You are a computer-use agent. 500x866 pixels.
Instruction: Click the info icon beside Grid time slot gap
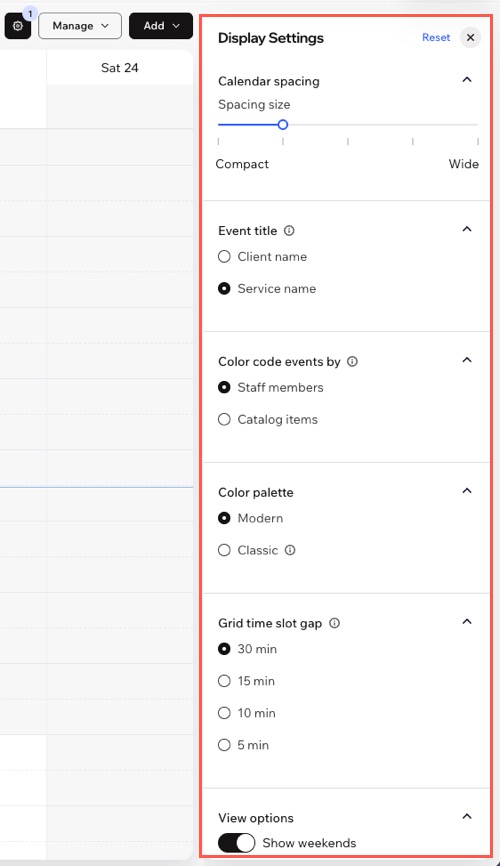334,623
